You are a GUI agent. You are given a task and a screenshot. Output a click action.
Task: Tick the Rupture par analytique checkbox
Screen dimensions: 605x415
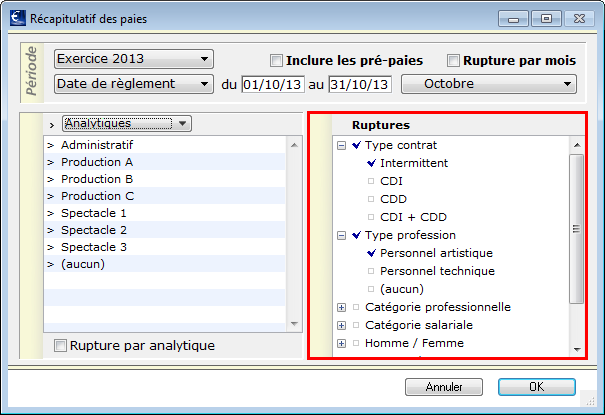pos(60,345)
